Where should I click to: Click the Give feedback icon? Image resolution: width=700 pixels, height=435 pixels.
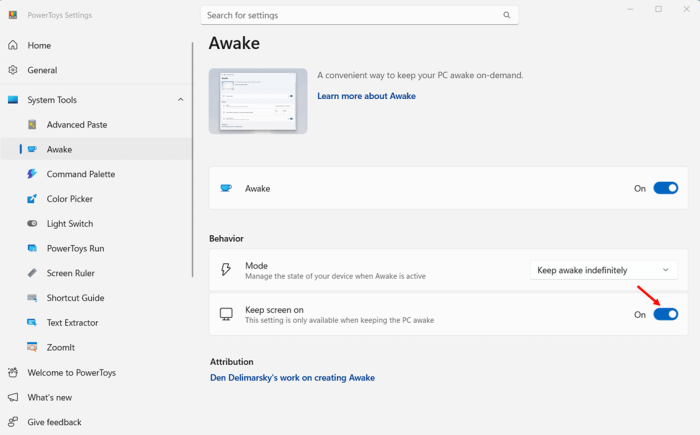13,422
